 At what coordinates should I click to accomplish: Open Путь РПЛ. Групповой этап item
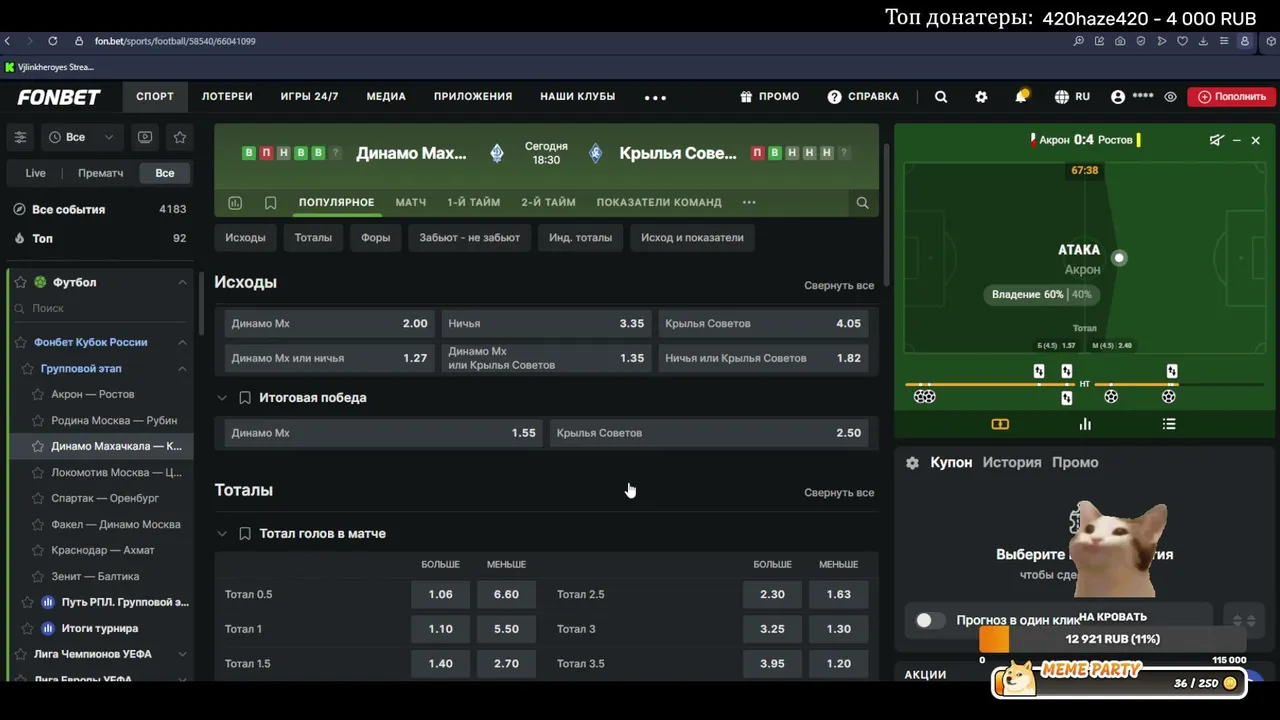coord(125,603)
